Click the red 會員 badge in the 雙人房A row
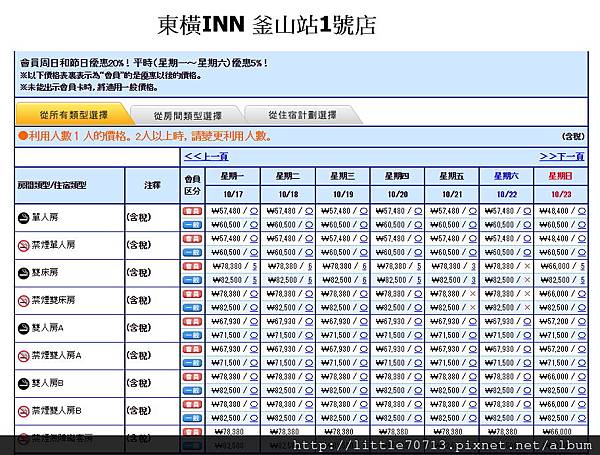This screenshot has width=600, height=455. pos(192,321)
